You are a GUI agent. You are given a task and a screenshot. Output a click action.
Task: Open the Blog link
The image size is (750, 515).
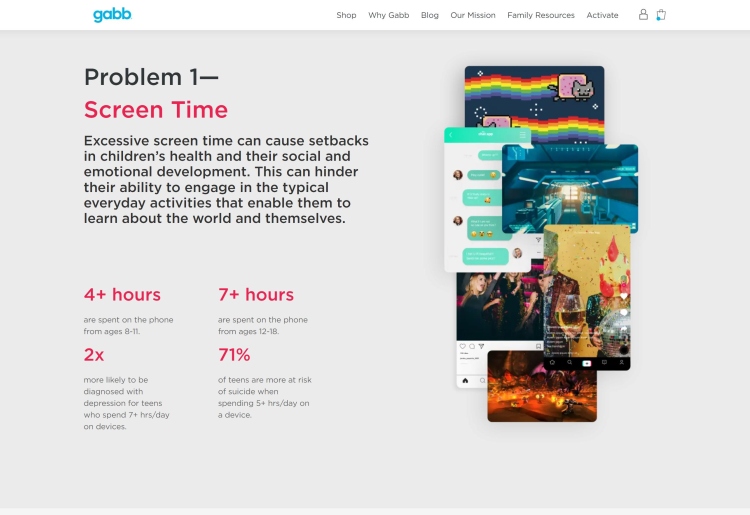point(430,15)
